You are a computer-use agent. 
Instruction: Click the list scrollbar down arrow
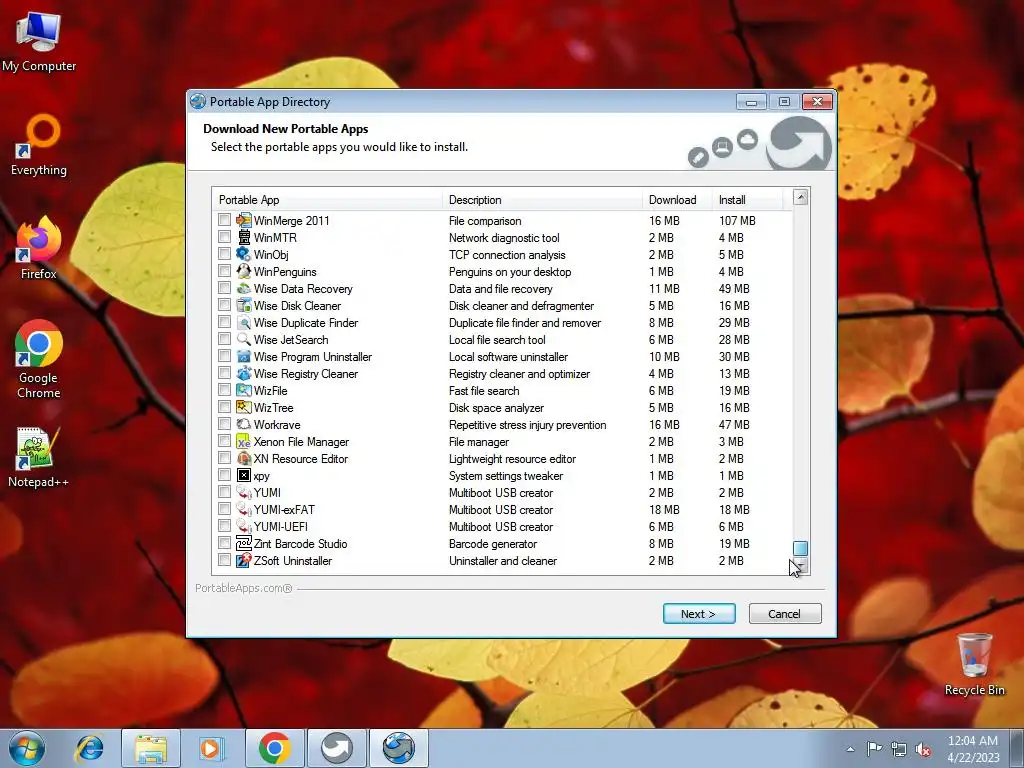801,566
